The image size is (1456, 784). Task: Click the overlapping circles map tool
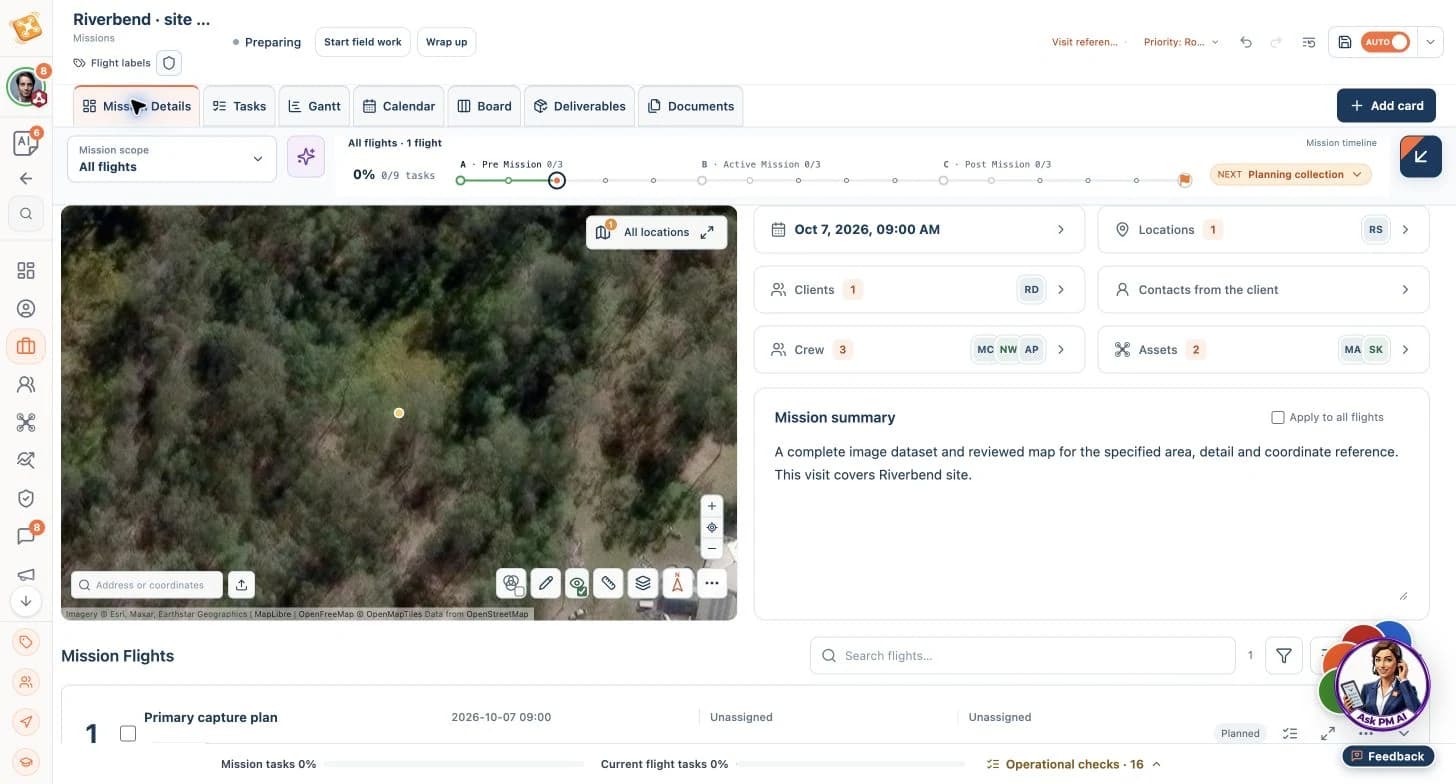[x=511, y=583]
